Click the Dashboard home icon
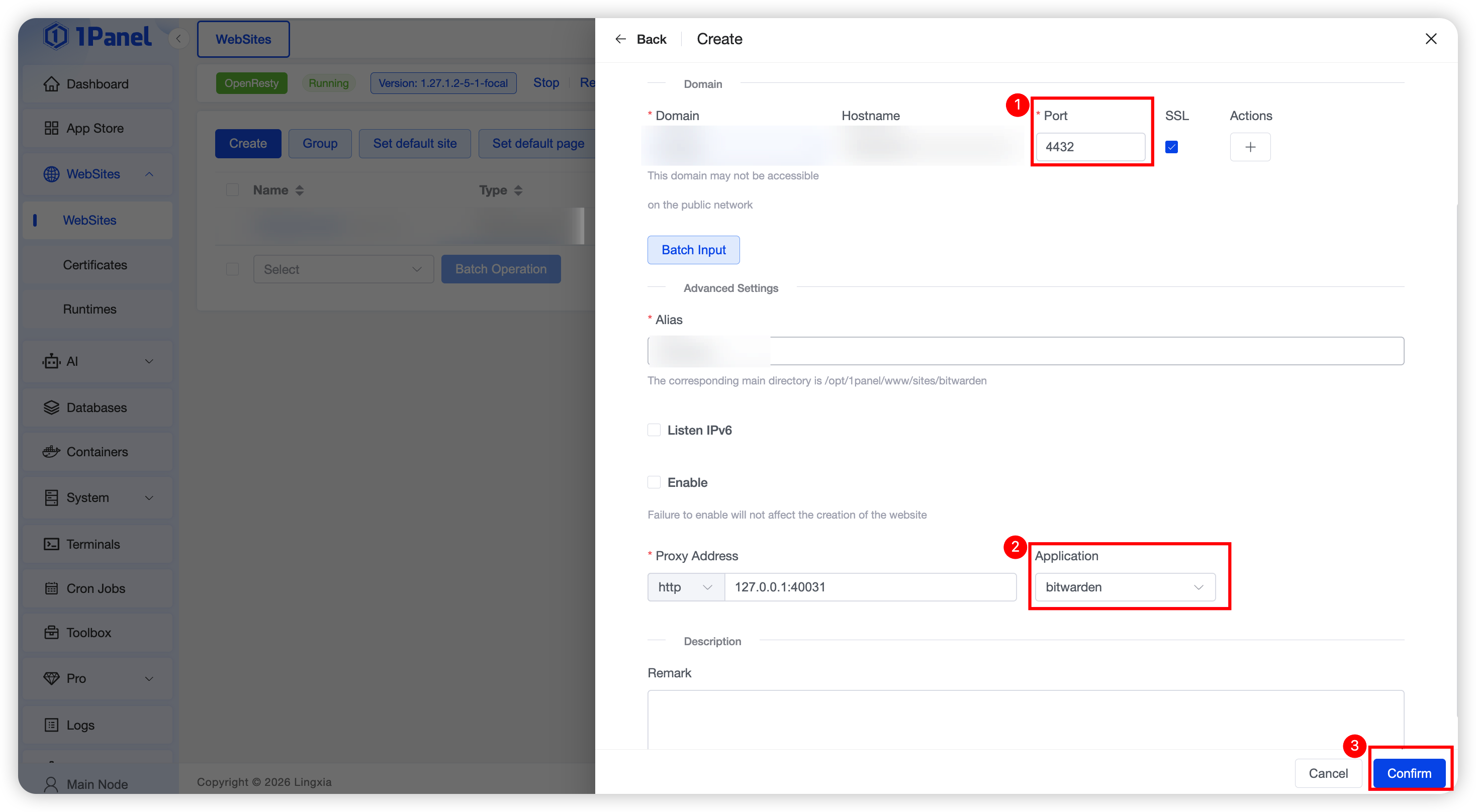1476x812 pixels. point(51,84)
